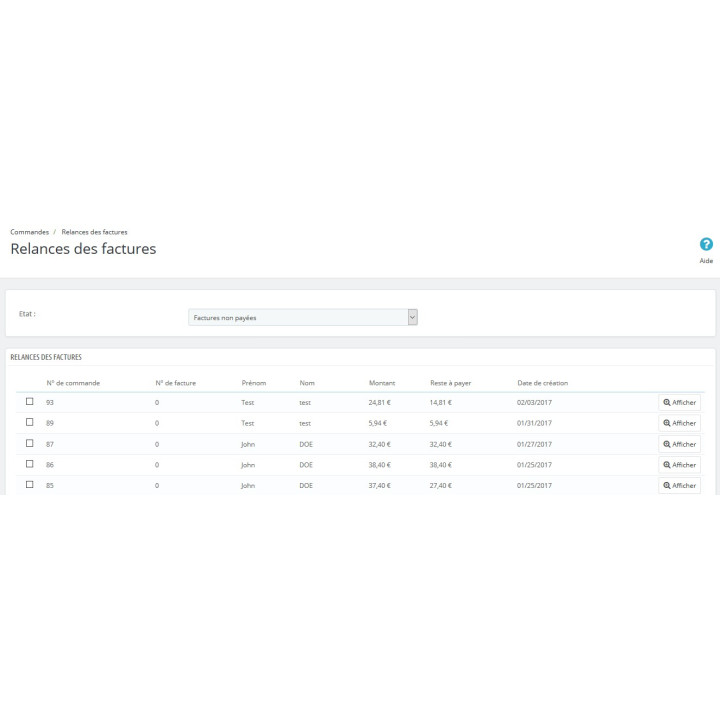View order 87 with Afficher
720x720 pixels.
pos(679,444)
